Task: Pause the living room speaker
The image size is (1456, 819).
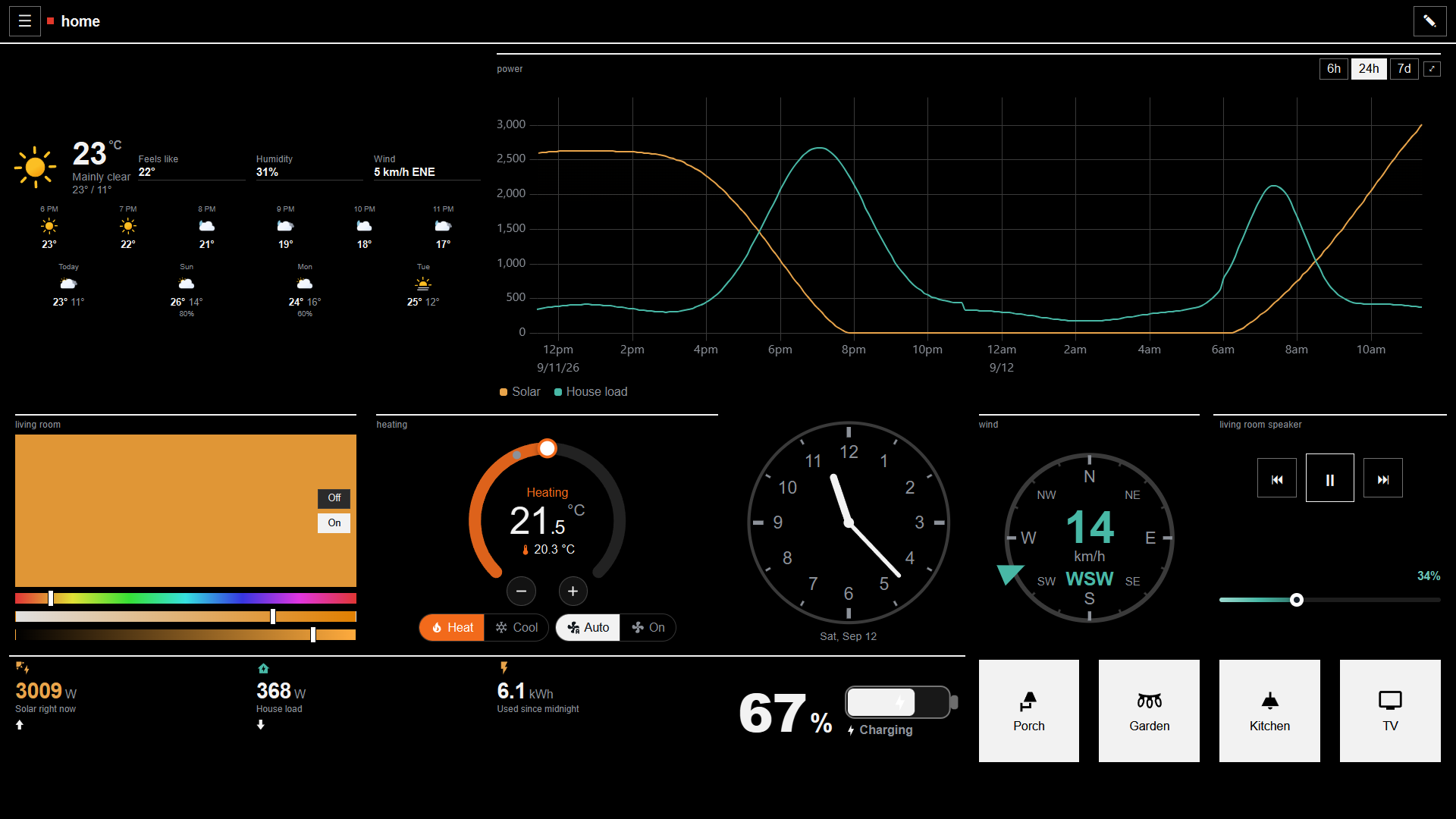Action: pos(1330,479)
